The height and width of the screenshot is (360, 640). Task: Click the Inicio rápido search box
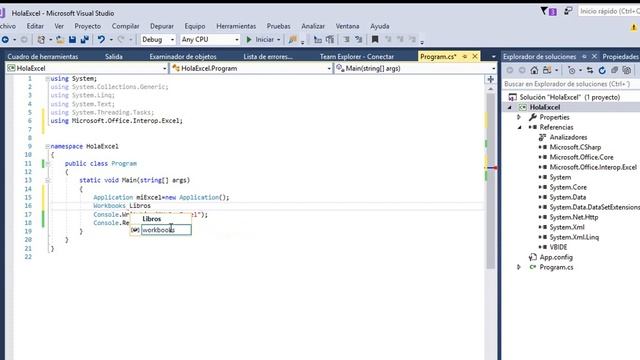coord(609,11)
